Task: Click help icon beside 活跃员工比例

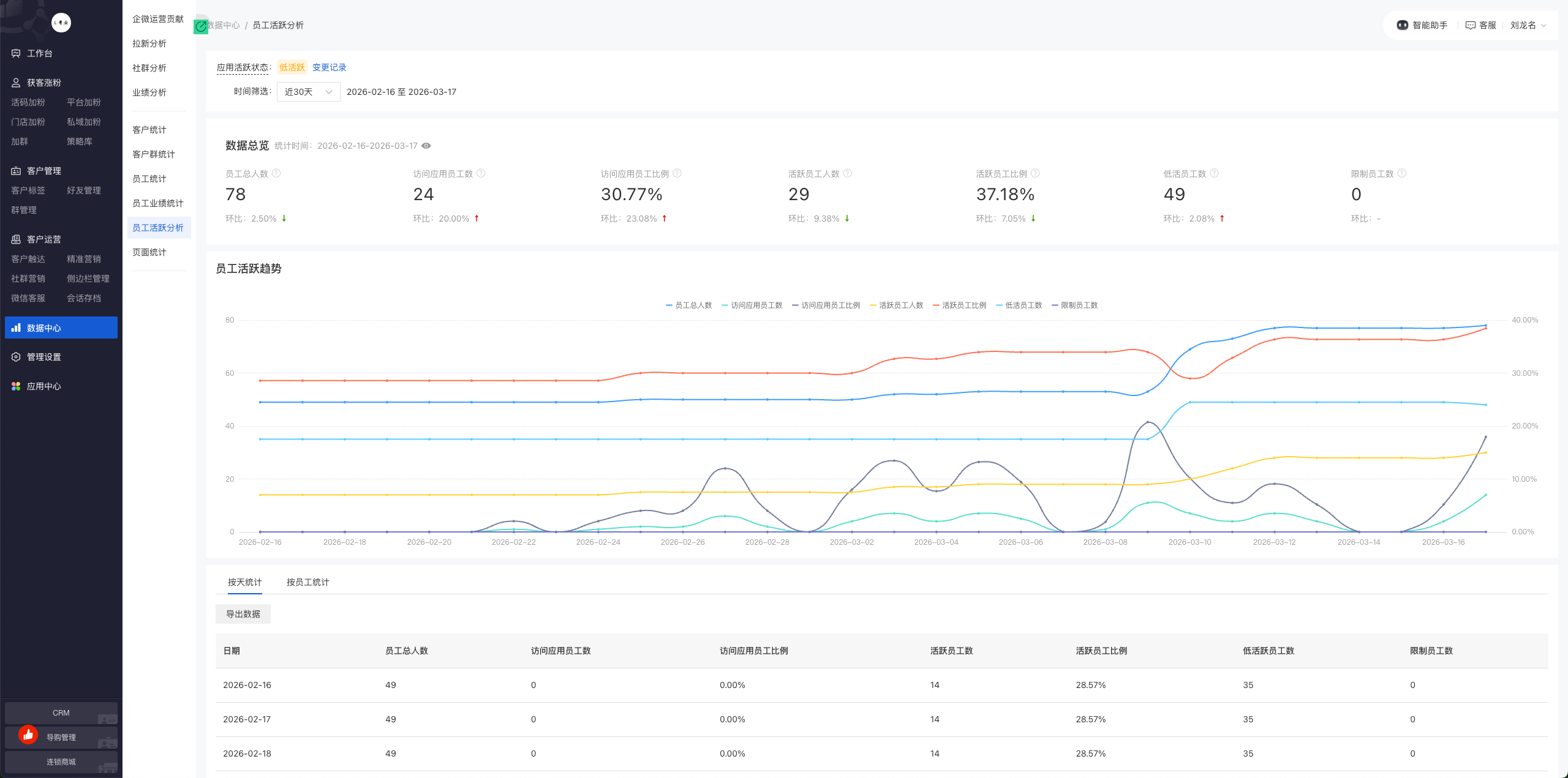Action: [x=1035, y=173]
